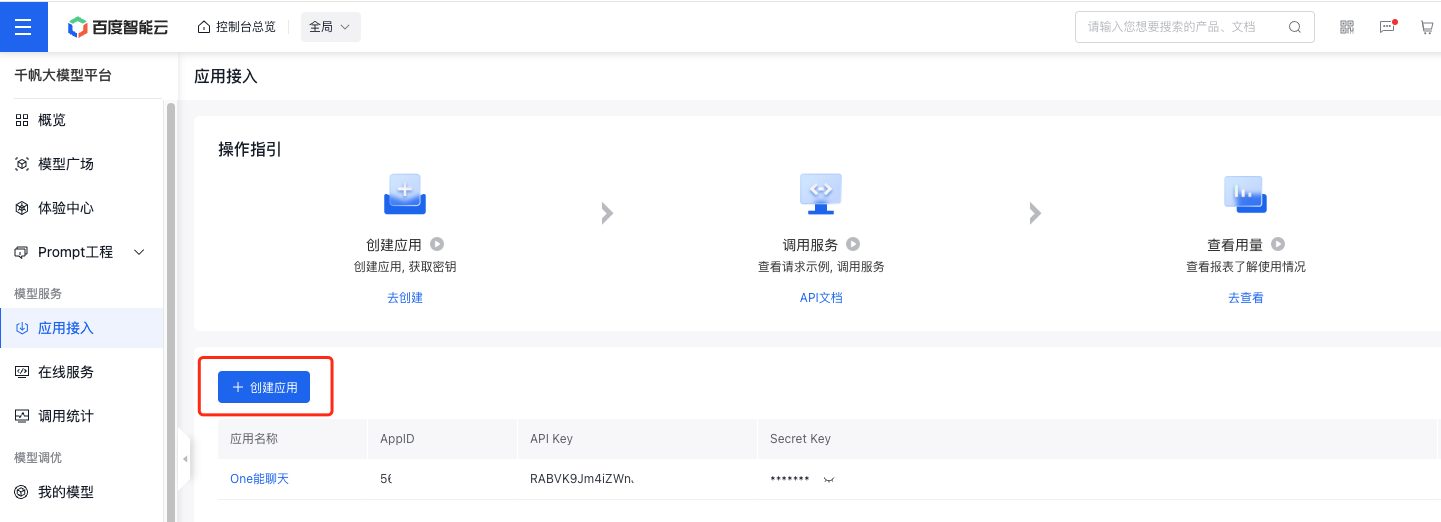Click the 查看用量 chart illustration
The image size is (1441, 522).
pos(1245,194)
